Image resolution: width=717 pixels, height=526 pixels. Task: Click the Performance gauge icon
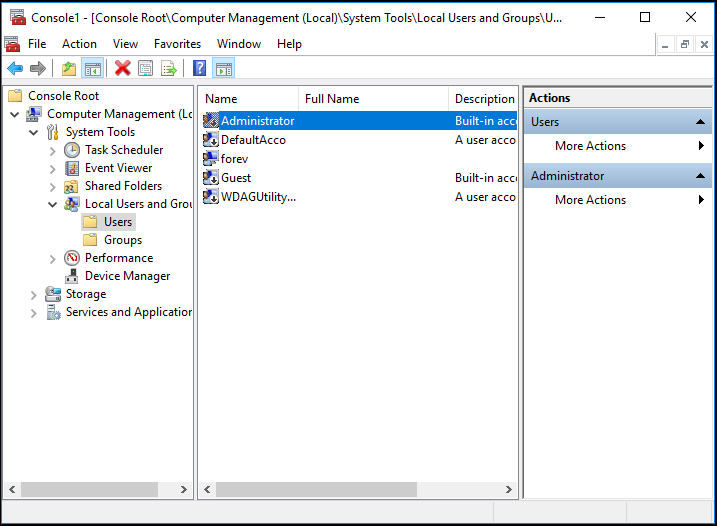[x=72, y=258]
